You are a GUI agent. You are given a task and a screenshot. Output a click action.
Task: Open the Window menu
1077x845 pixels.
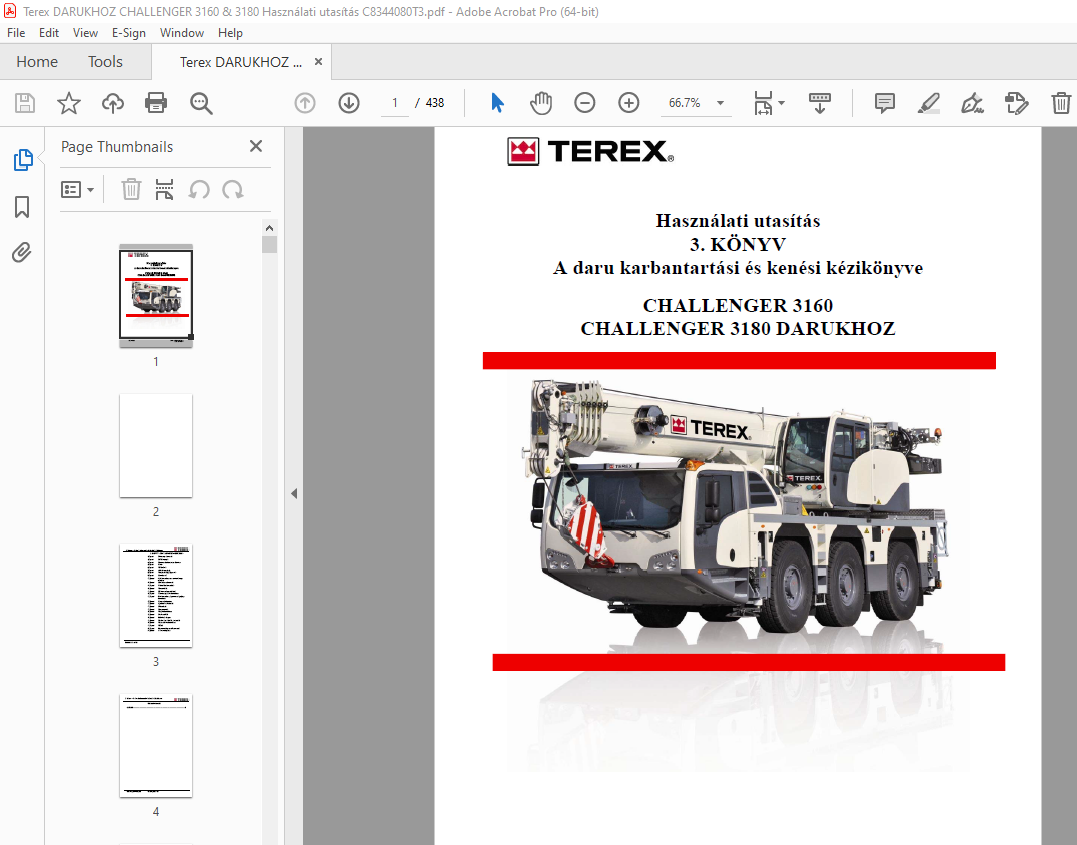pos(182,32)
